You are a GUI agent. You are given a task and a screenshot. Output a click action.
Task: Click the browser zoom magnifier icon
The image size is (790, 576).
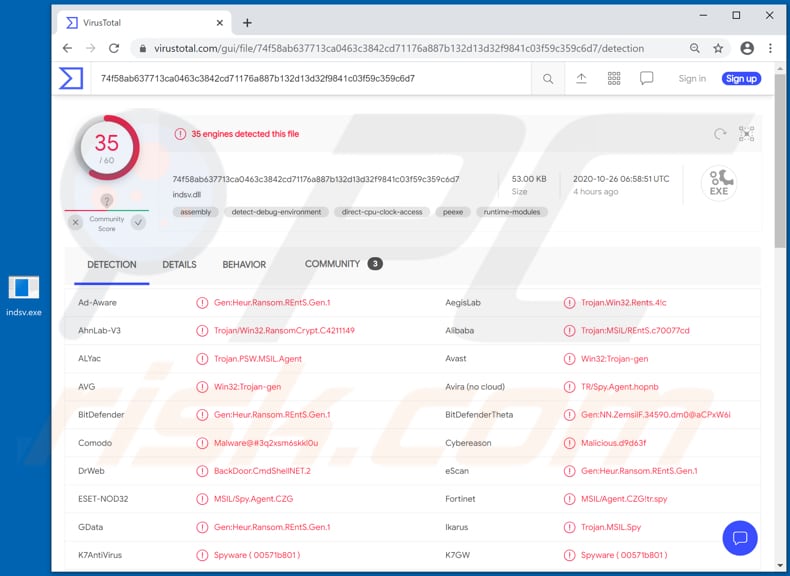click(x=695, y=48)
